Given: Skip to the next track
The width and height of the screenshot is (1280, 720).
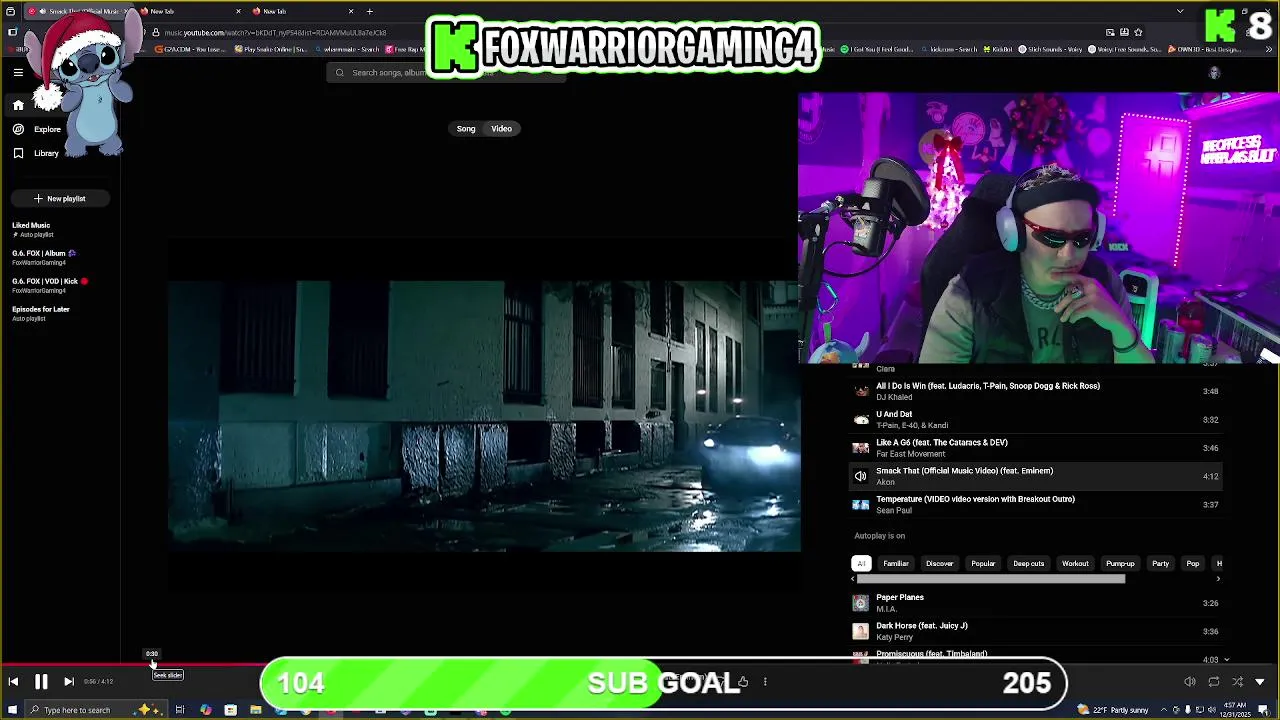Looking at the screenshot, I should coord(68,682).
